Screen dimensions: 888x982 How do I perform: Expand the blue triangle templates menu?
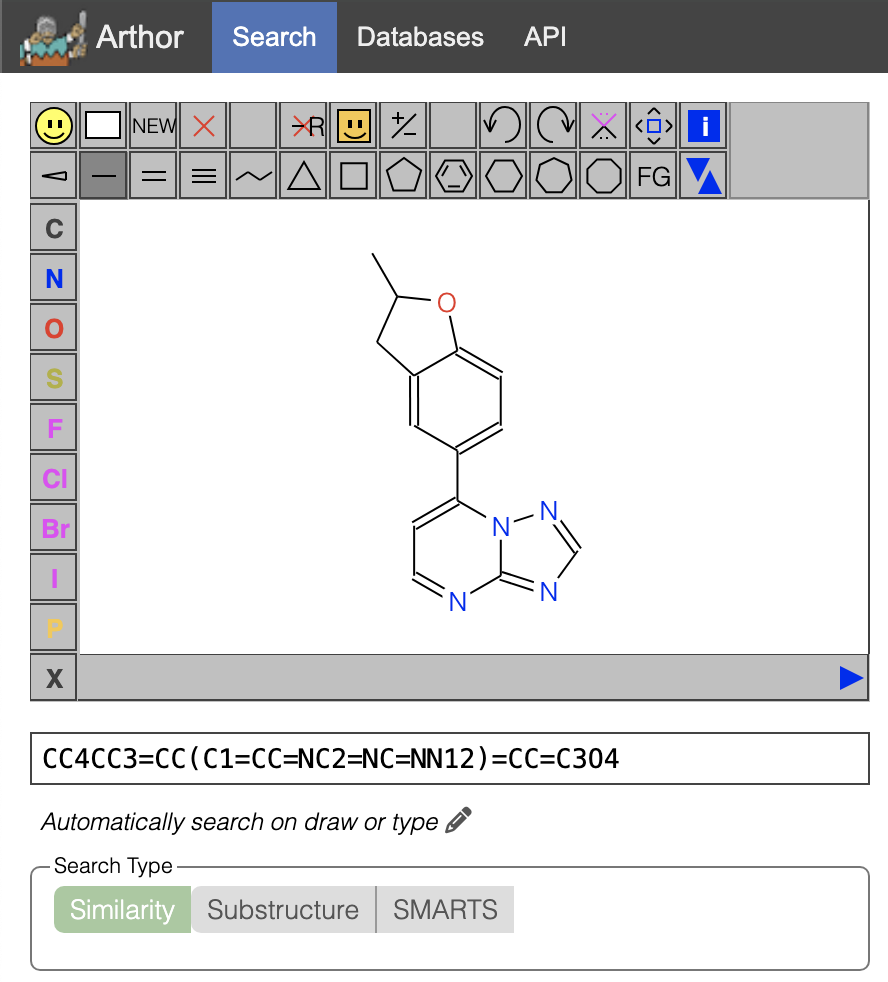(x=704, y=177)
